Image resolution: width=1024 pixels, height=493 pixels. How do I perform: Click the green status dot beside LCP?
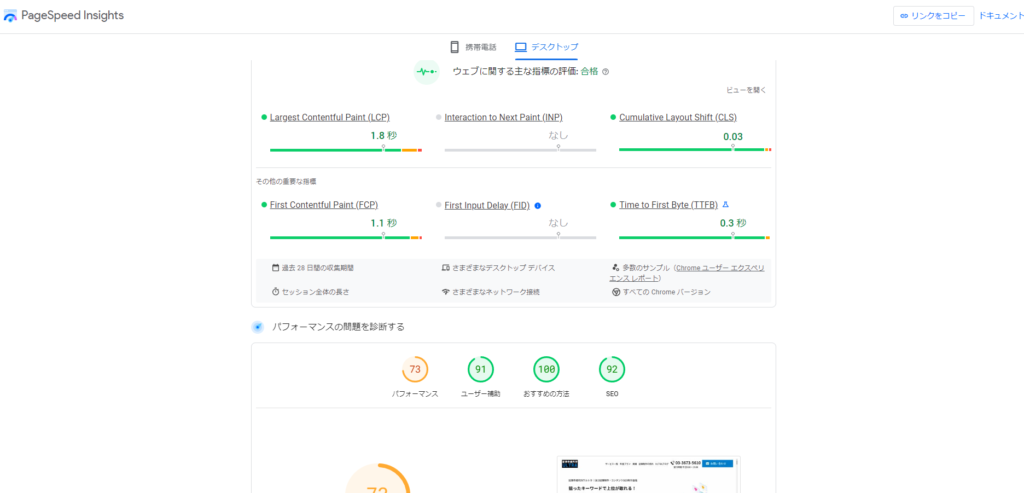pyautogui.click(x=264, y=118)
